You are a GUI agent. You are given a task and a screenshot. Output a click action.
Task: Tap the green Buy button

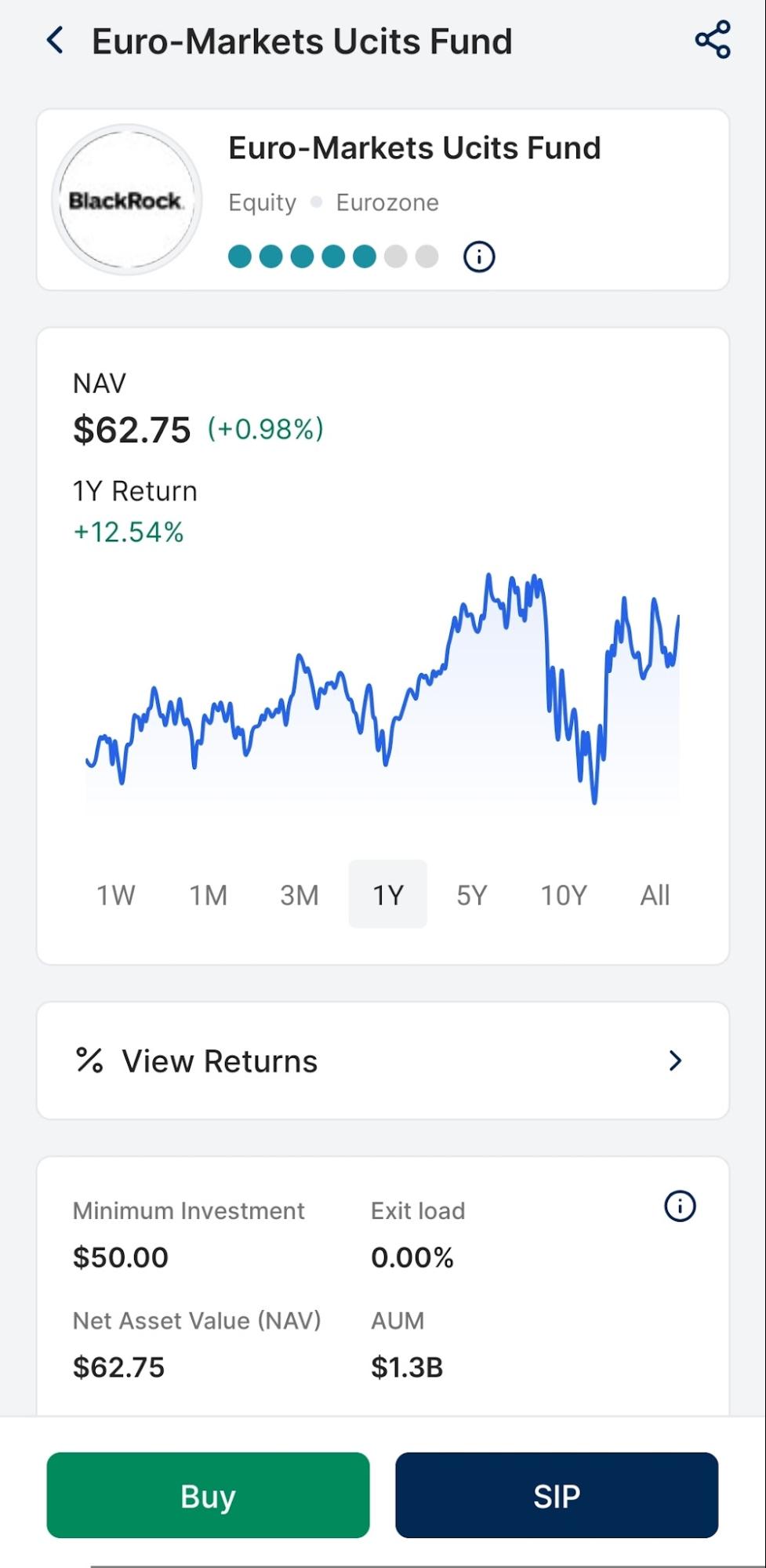pyautogui.click(x=208, y=1495)
